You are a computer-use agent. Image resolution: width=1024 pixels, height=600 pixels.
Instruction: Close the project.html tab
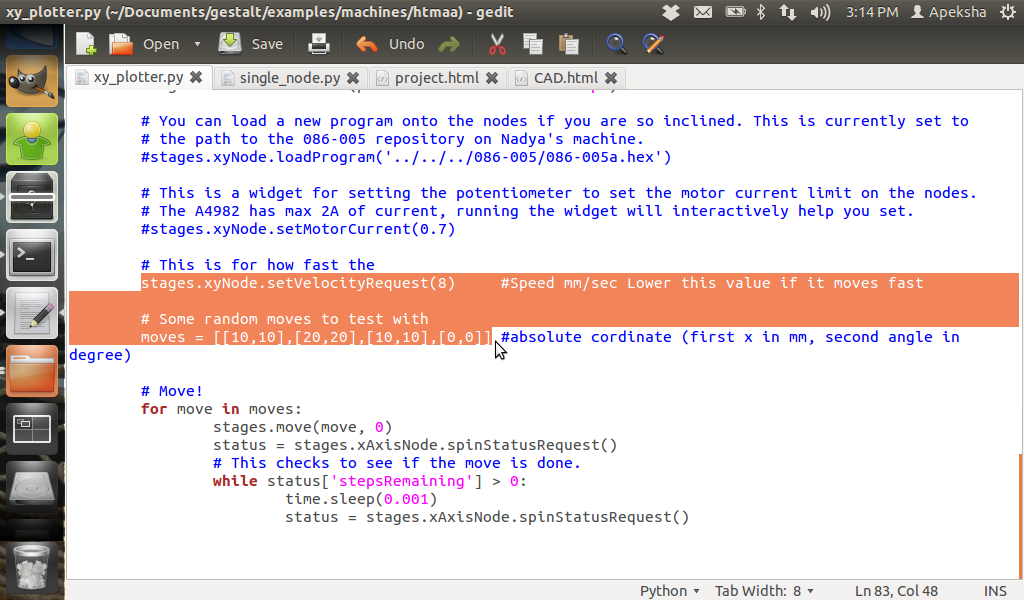pos(492,78)
